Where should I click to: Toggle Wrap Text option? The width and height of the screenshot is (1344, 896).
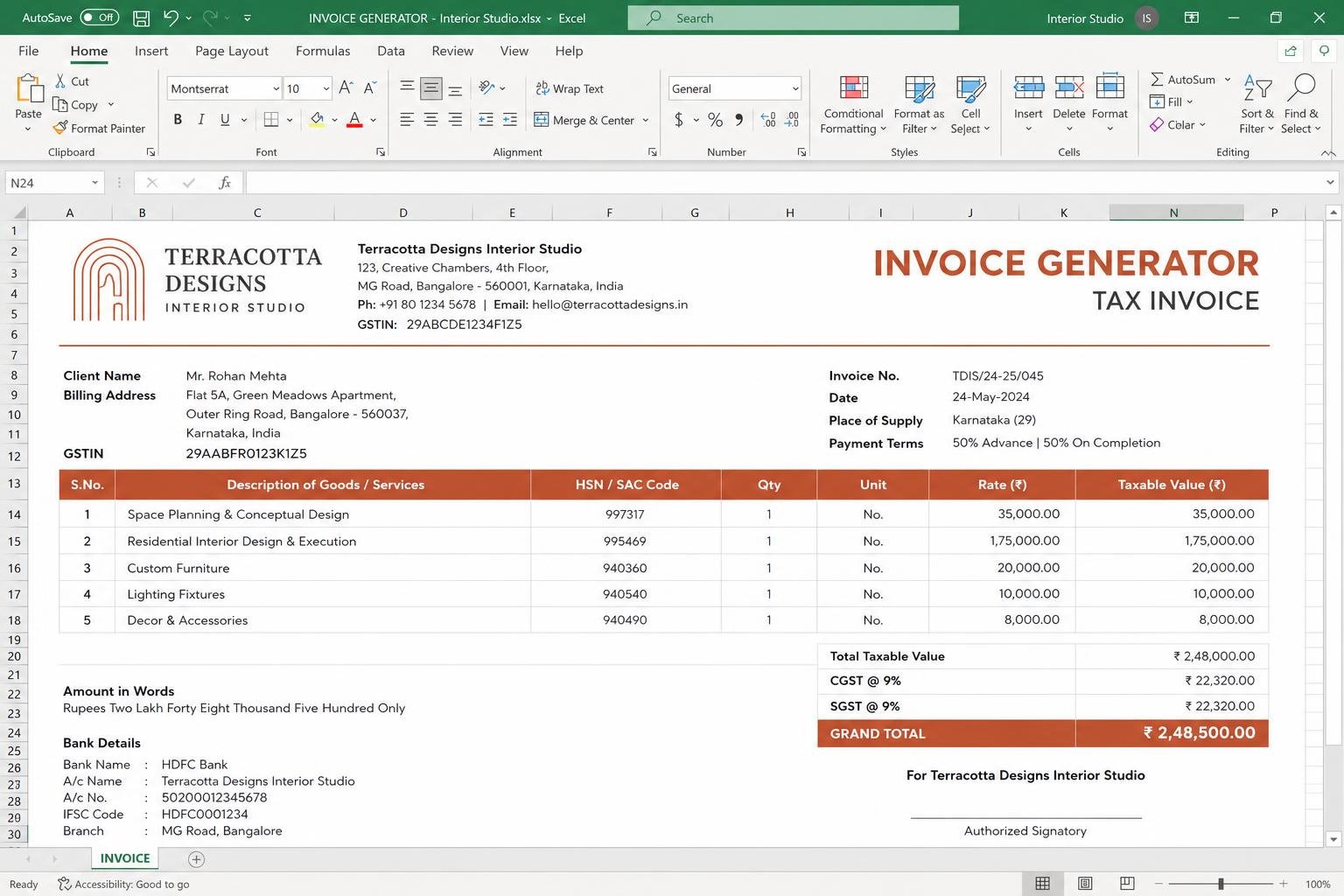570,88
